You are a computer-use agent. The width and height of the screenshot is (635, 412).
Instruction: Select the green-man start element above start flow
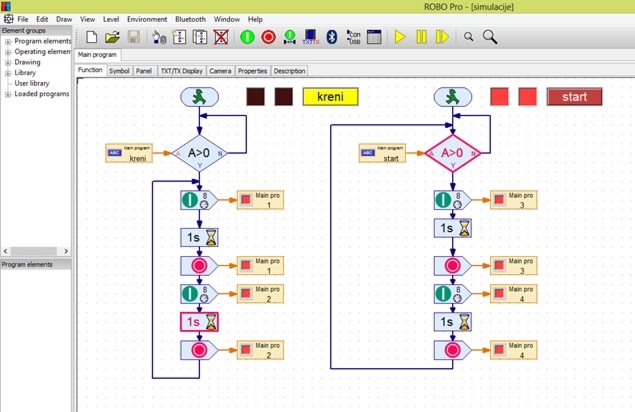[453, 97]
